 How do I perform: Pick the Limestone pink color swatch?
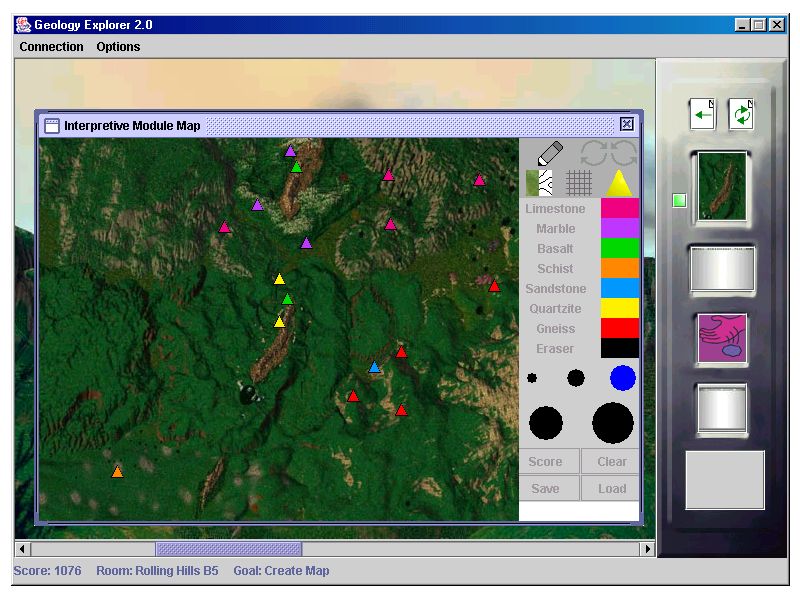point(619,208)
